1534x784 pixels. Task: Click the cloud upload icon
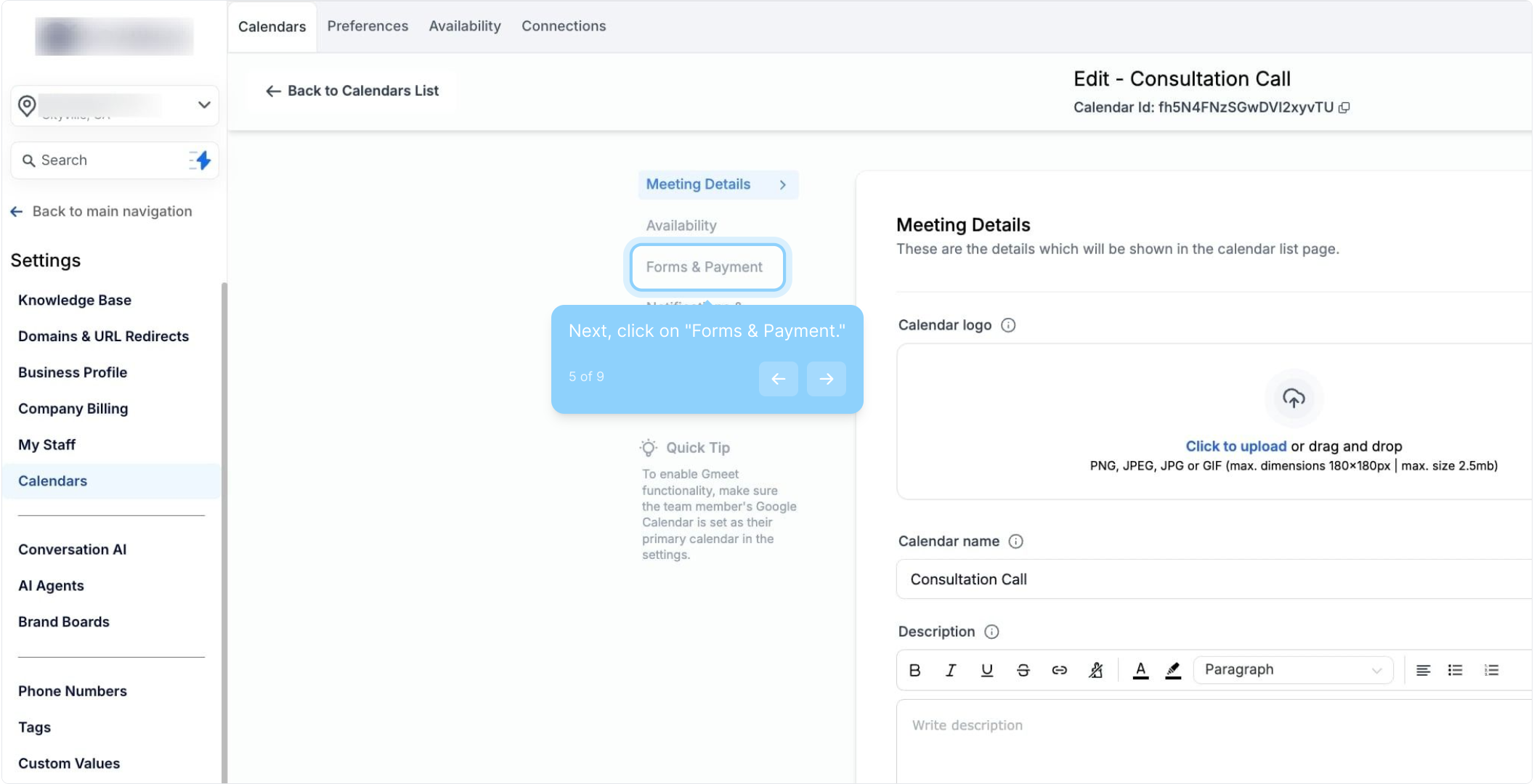1294,399
